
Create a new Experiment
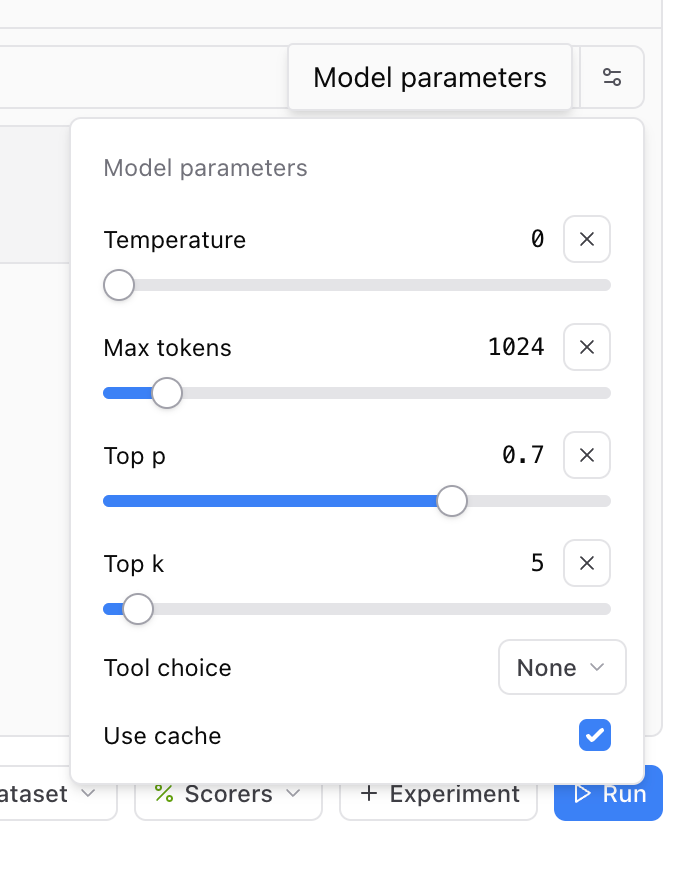click(438, 793)
